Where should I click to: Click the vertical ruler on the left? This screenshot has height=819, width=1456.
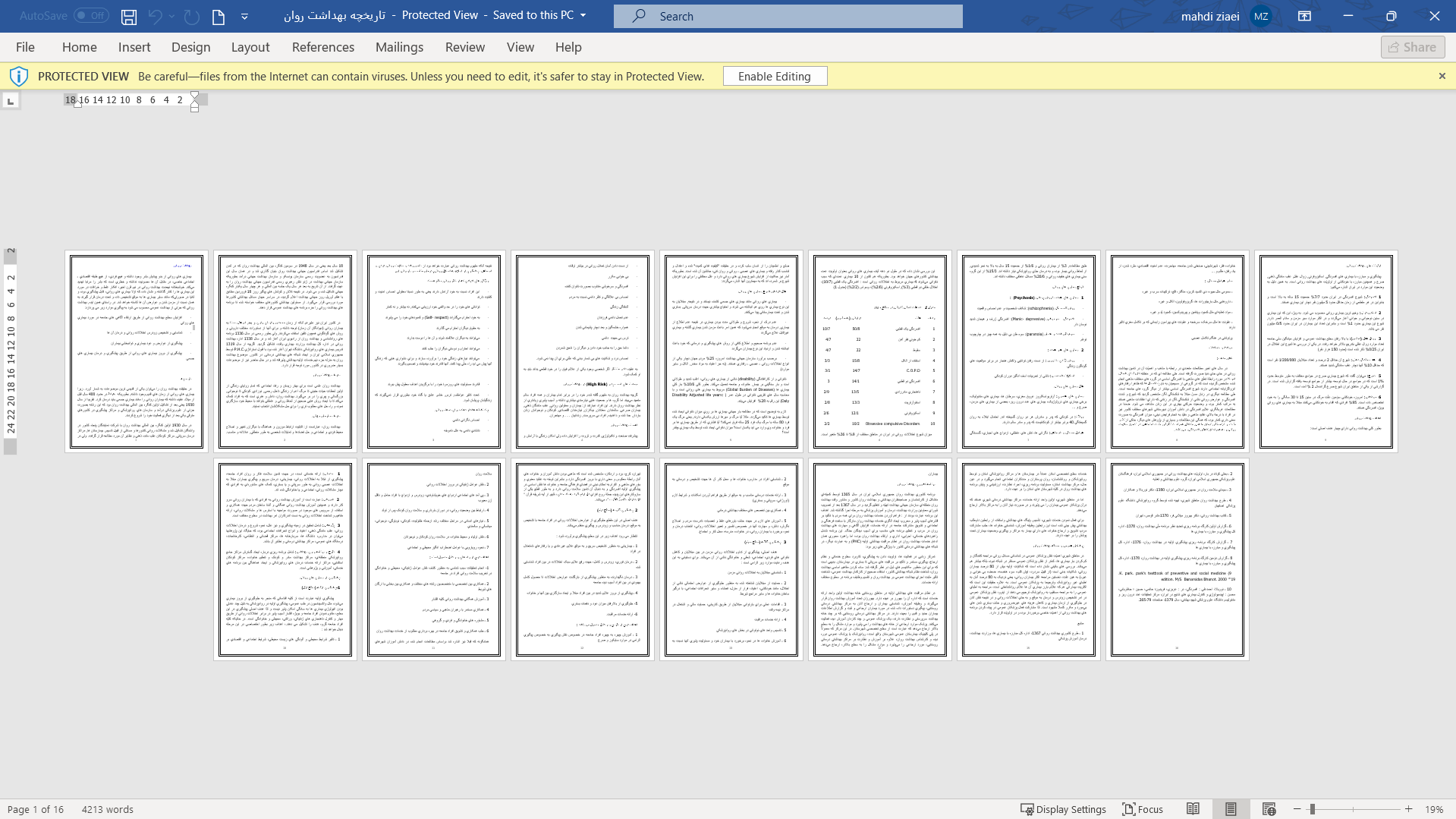[x=11, y=351]
